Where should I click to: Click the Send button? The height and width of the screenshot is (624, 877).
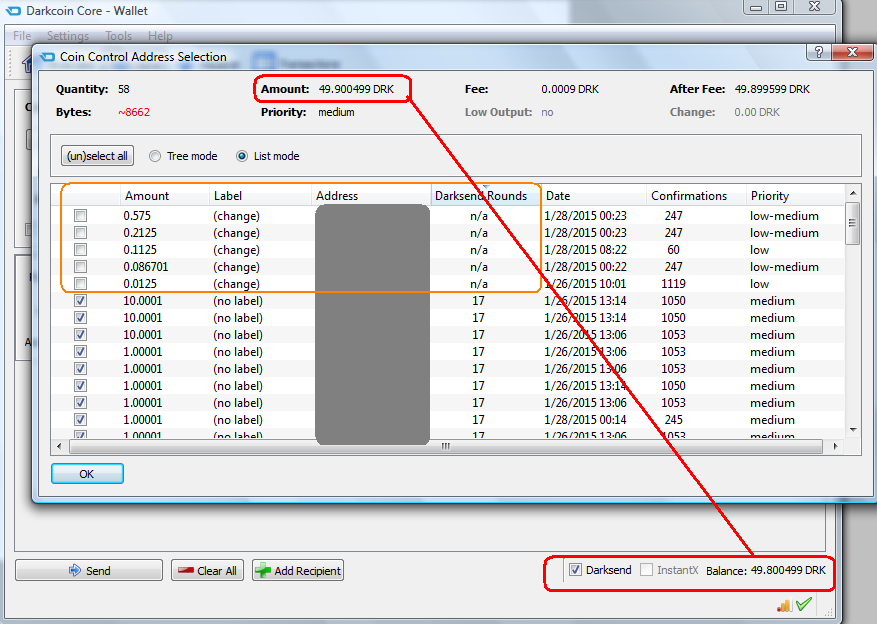click(89, 570)
